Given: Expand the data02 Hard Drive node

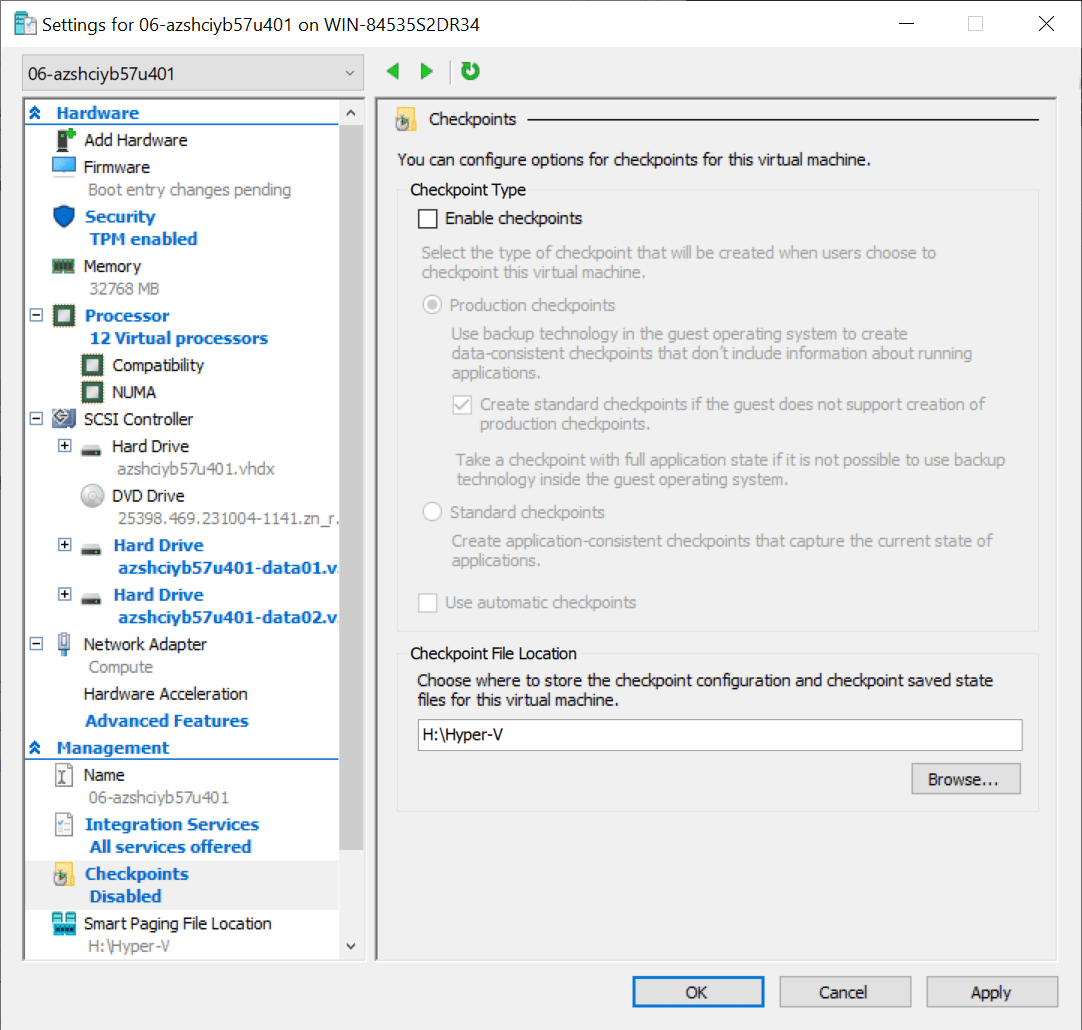Looking at the screenshot, I should (64, 594).
